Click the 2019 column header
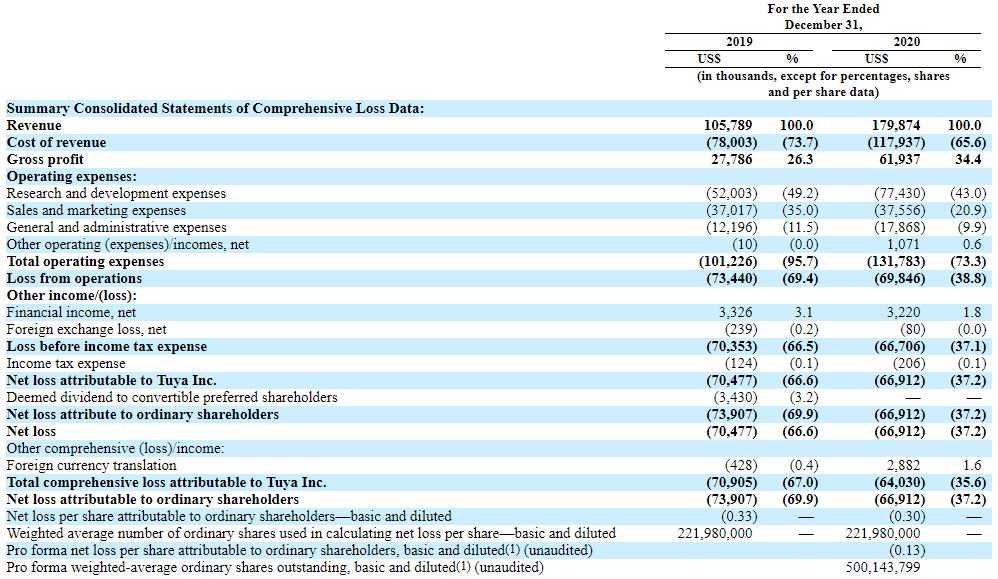This screenshot has height=579, width=998. point(739,42)
